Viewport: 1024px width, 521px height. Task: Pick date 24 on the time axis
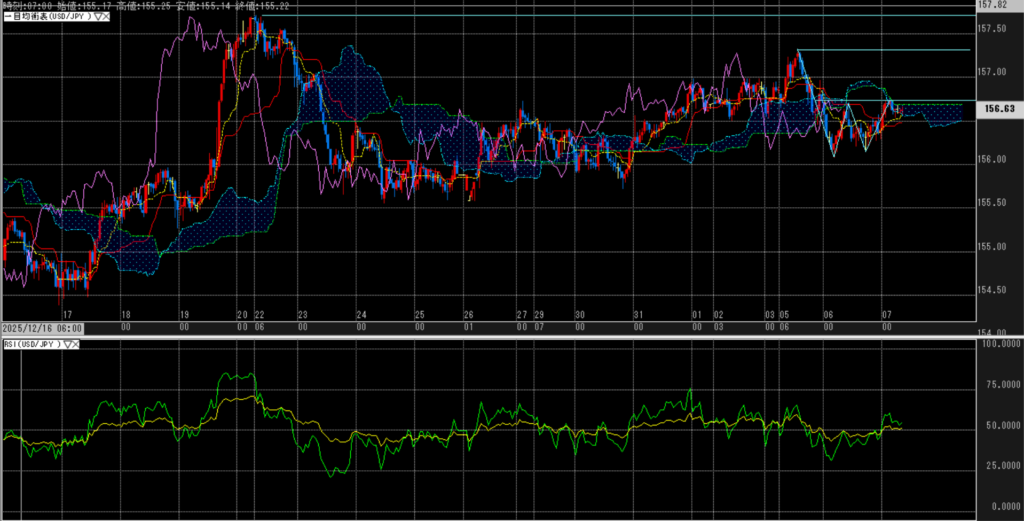[x=361, y=314]
